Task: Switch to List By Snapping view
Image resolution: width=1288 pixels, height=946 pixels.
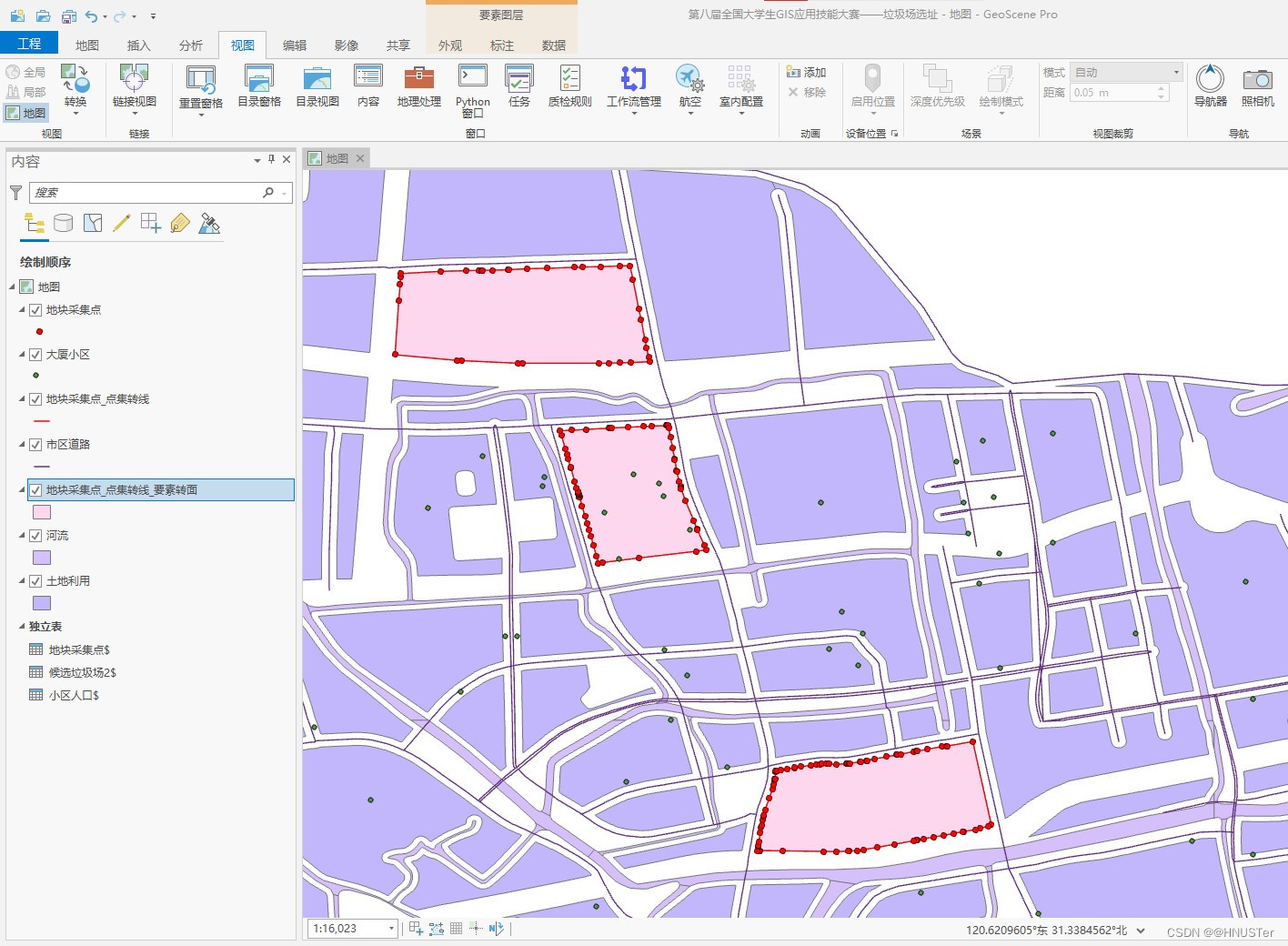Action: coord(151,223)
